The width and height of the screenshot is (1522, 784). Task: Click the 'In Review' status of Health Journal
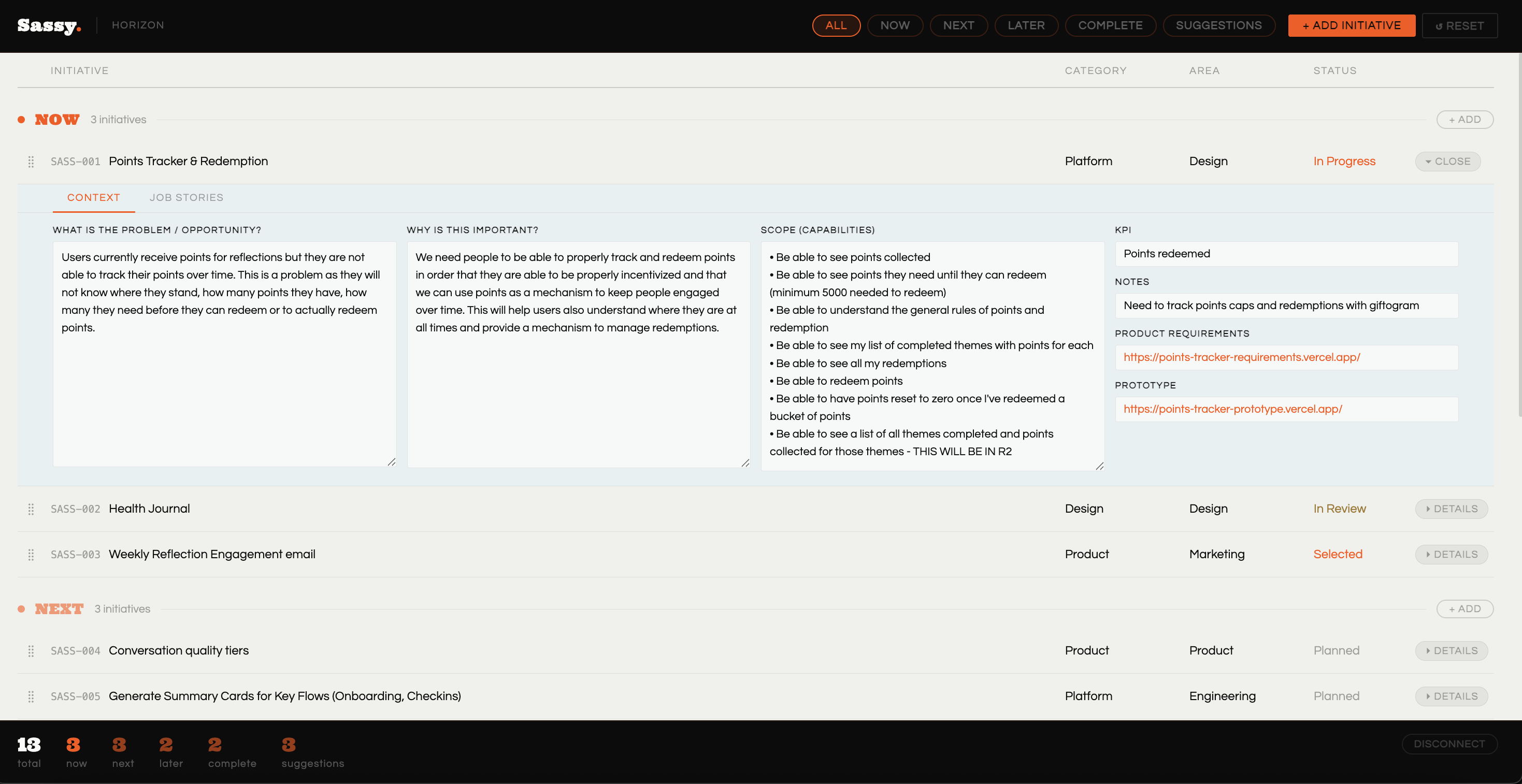tap(1340, 509)
